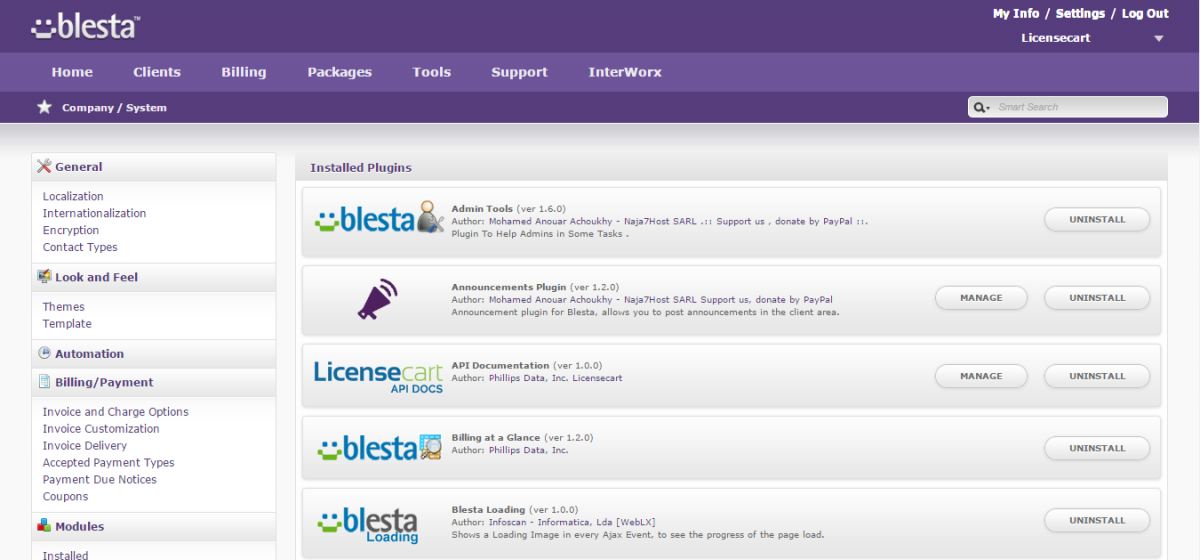Click the Blesta logo in the header
Image resolution: width=1200 pixels, height=560 pixels.
[86, 26]
